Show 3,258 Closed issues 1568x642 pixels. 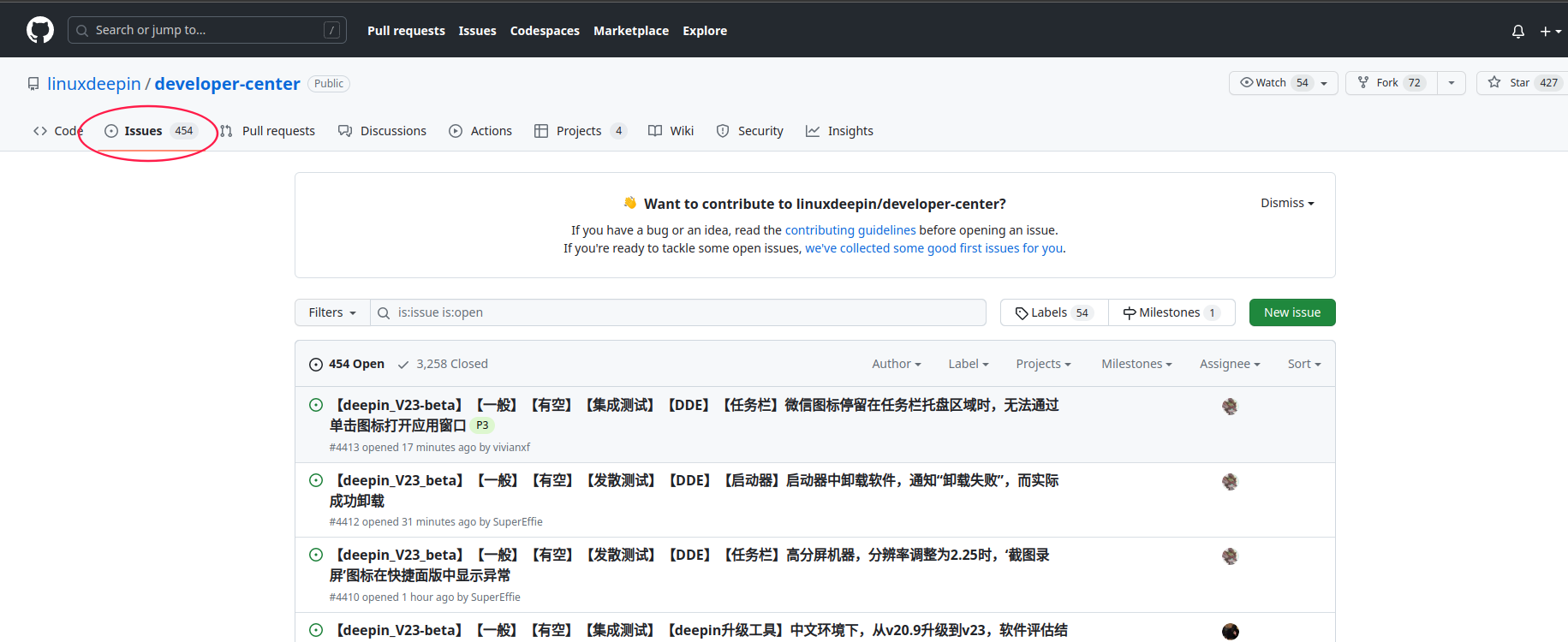pyautogui.click(x=443, y=364)
